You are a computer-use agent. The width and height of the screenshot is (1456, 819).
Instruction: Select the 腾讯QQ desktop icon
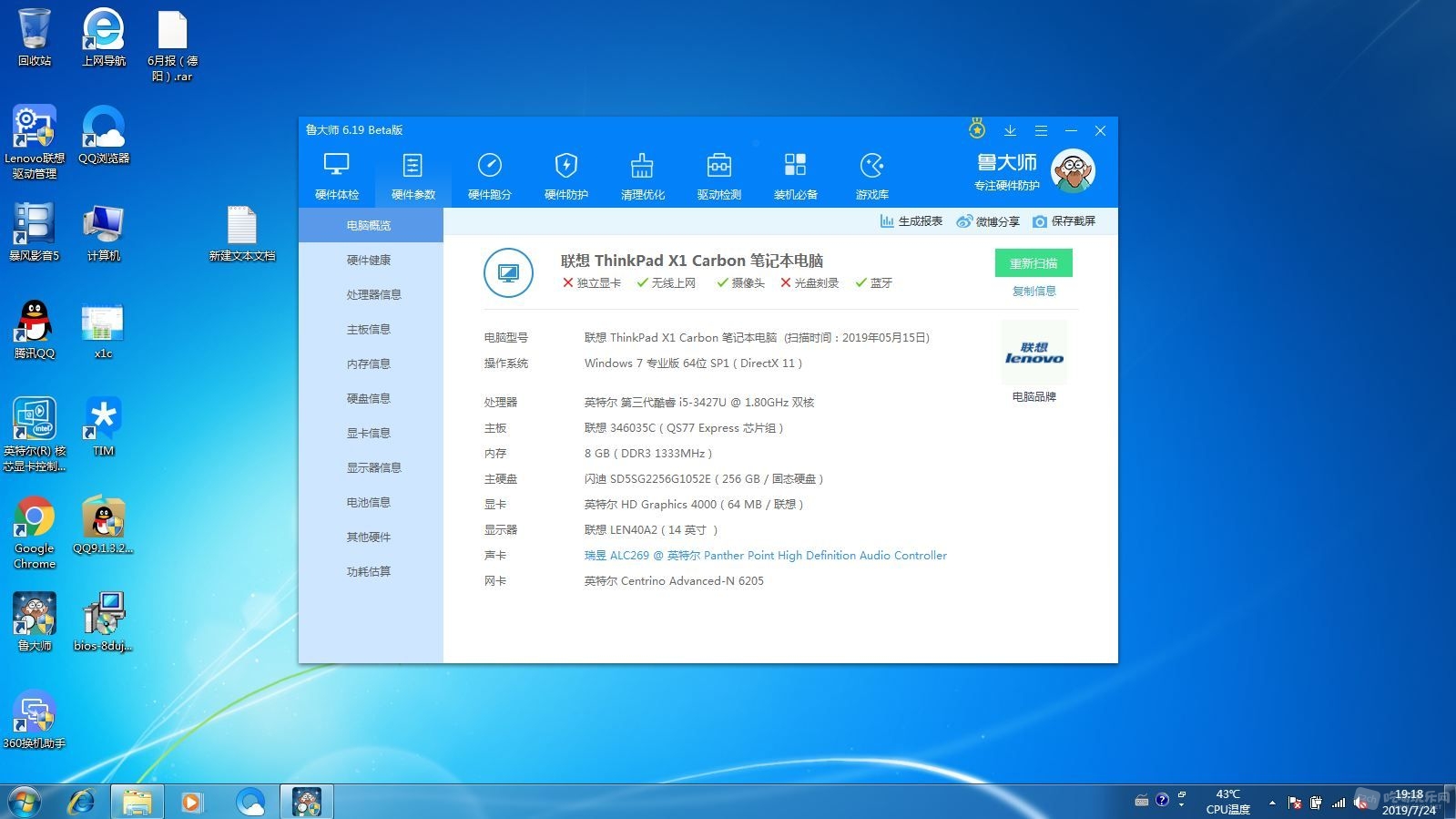click(x=35, y=330)
